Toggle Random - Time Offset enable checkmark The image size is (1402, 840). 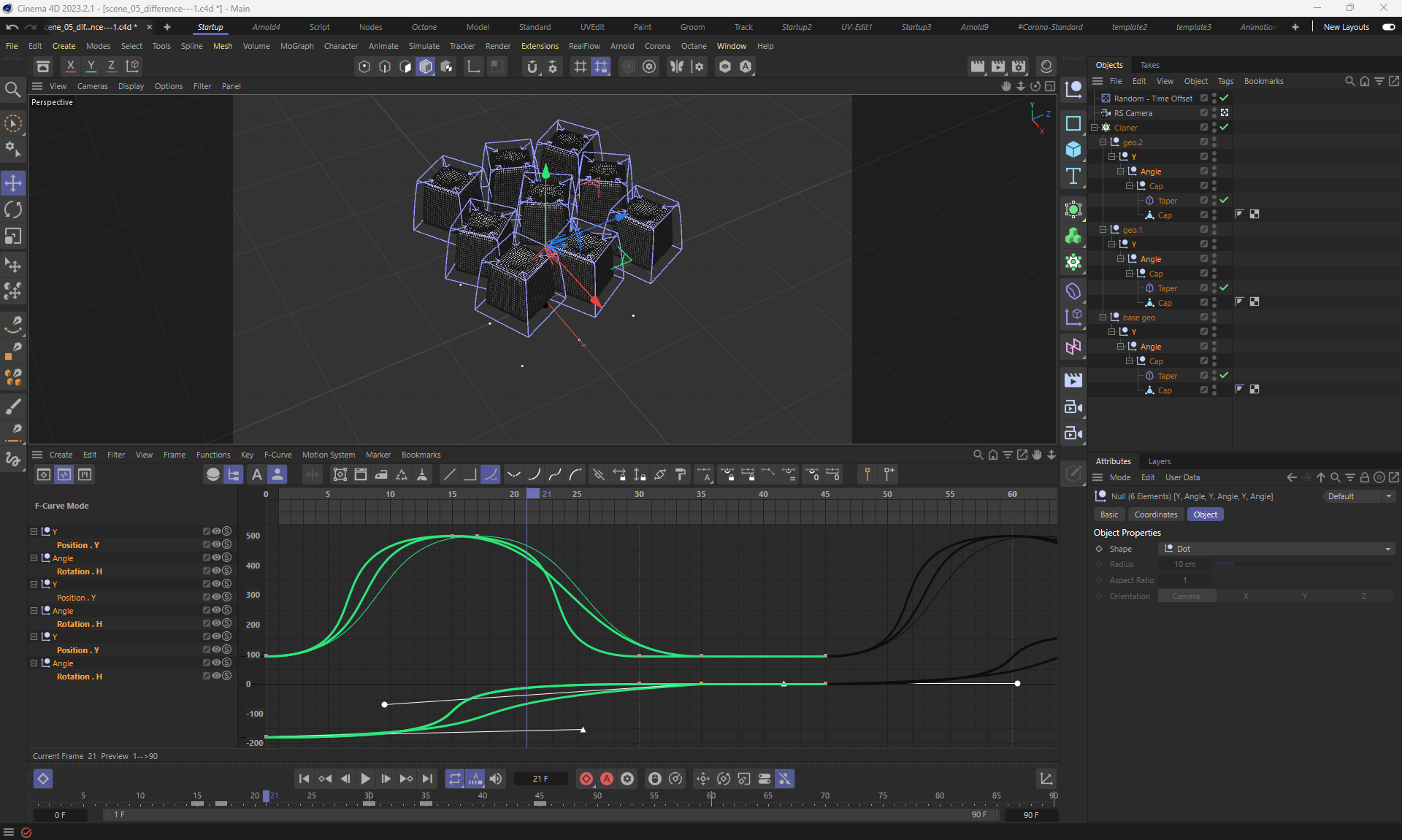point(1225,98)
